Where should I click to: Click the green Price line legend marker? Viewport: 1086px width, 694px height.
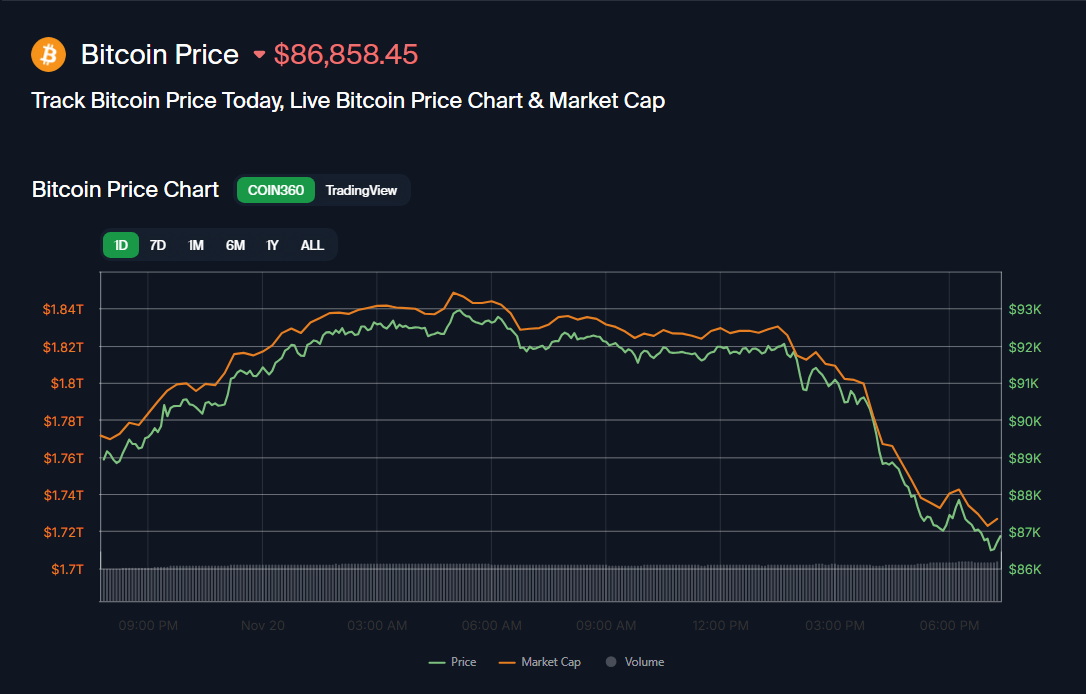(x=437, y=662)
